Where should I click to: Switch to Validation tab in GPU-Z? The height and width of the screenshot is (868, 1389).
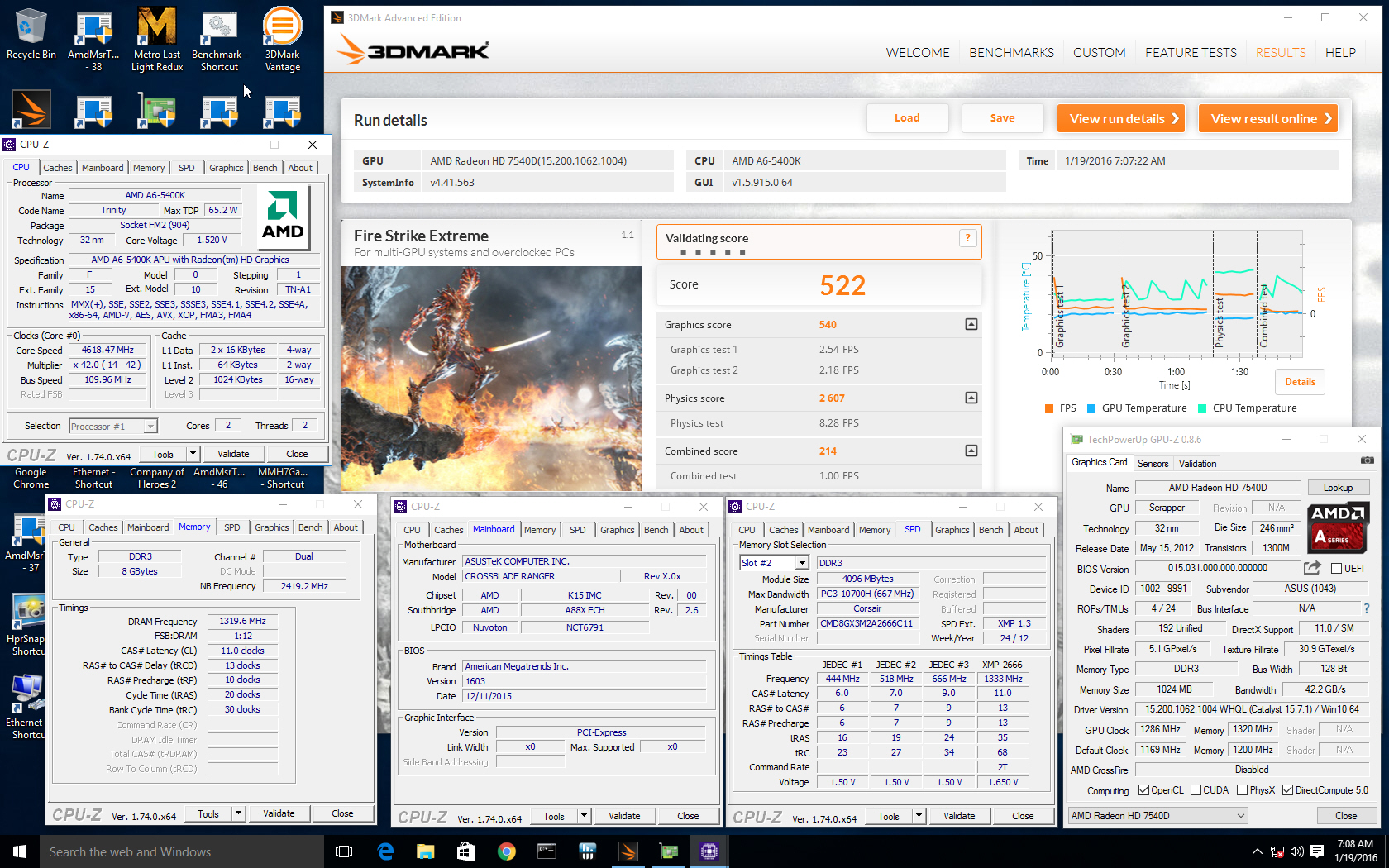pos(1197,464)
